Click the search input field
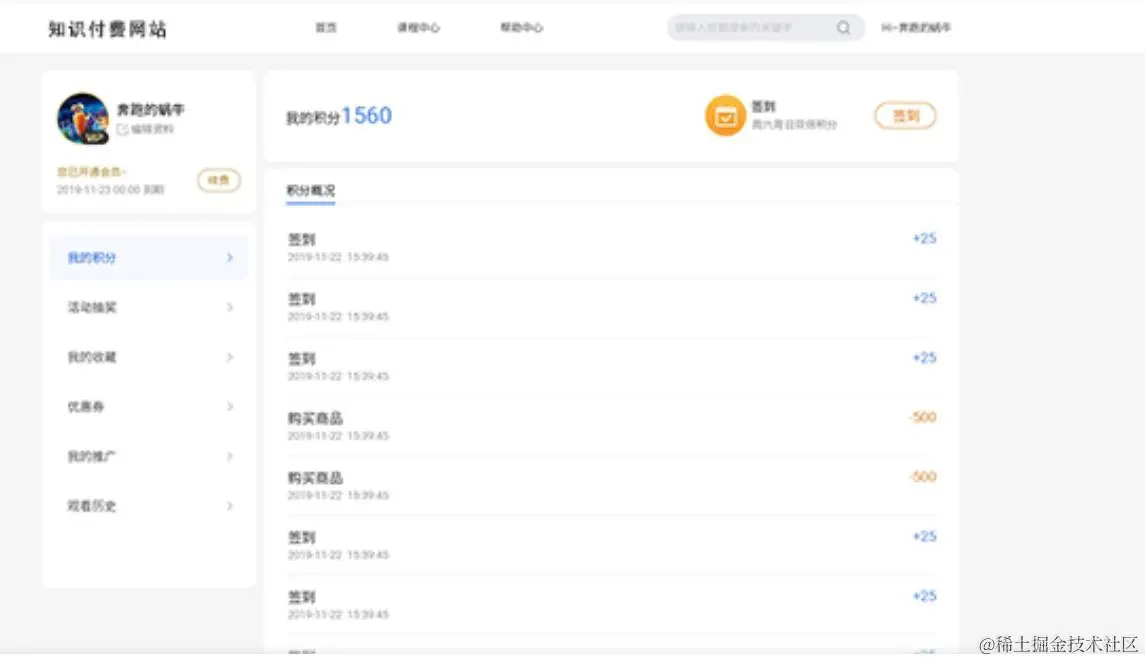This screenshot has width=1145, height=661. click(x=755, y=28)
